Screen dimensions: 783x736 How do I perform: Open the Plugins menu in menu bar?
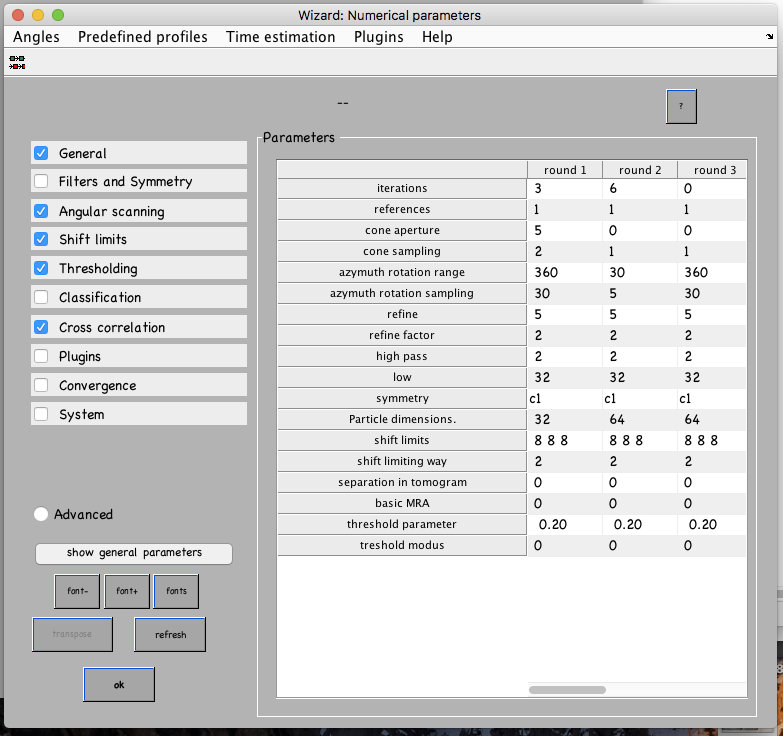379,37
